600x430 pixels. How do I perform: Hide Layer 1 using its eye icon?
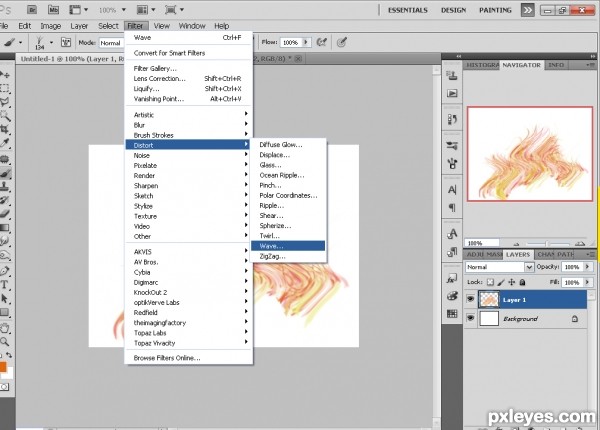[470, 299]
